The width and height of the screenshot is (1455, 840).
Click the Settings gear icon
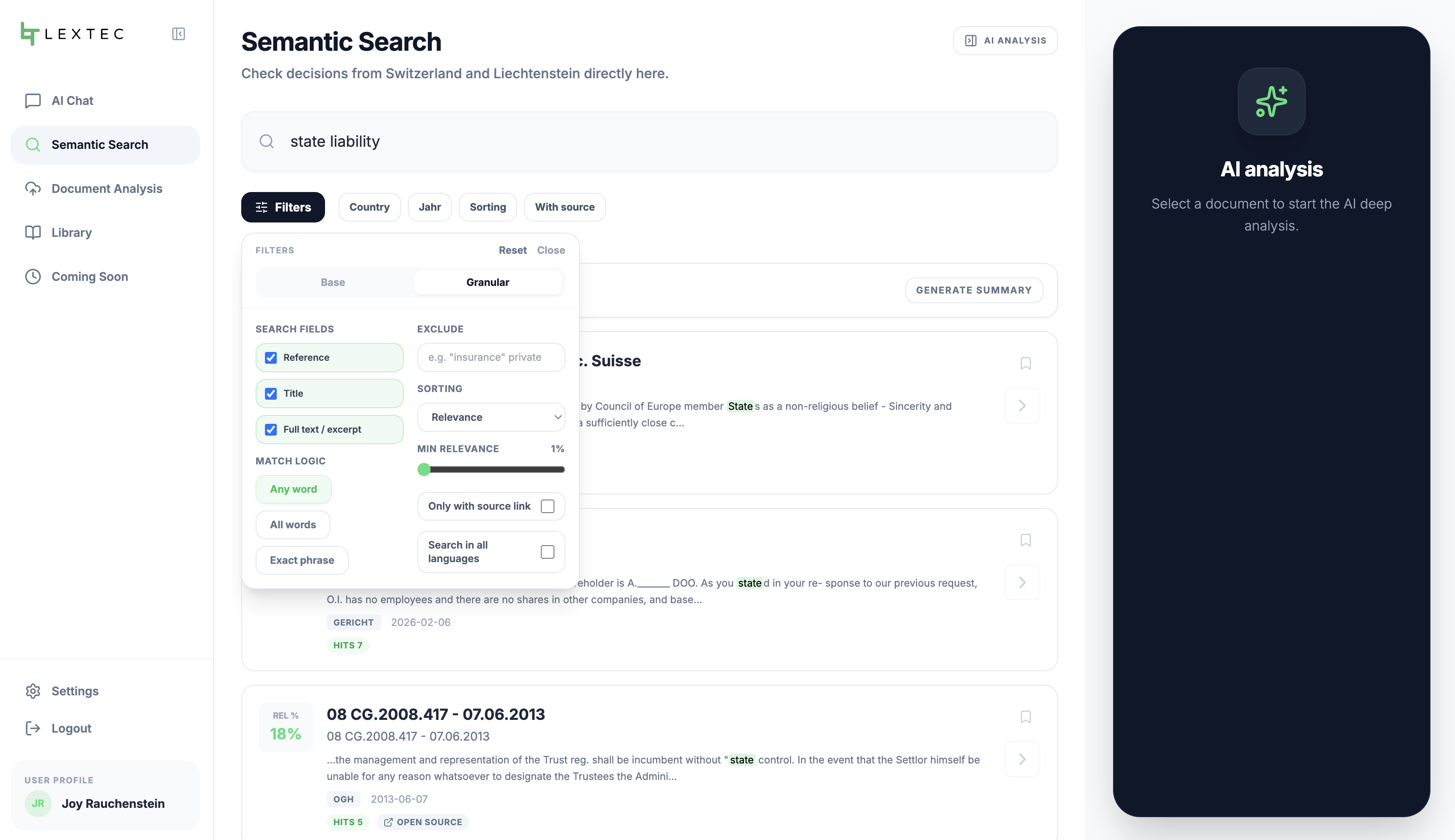33,691
